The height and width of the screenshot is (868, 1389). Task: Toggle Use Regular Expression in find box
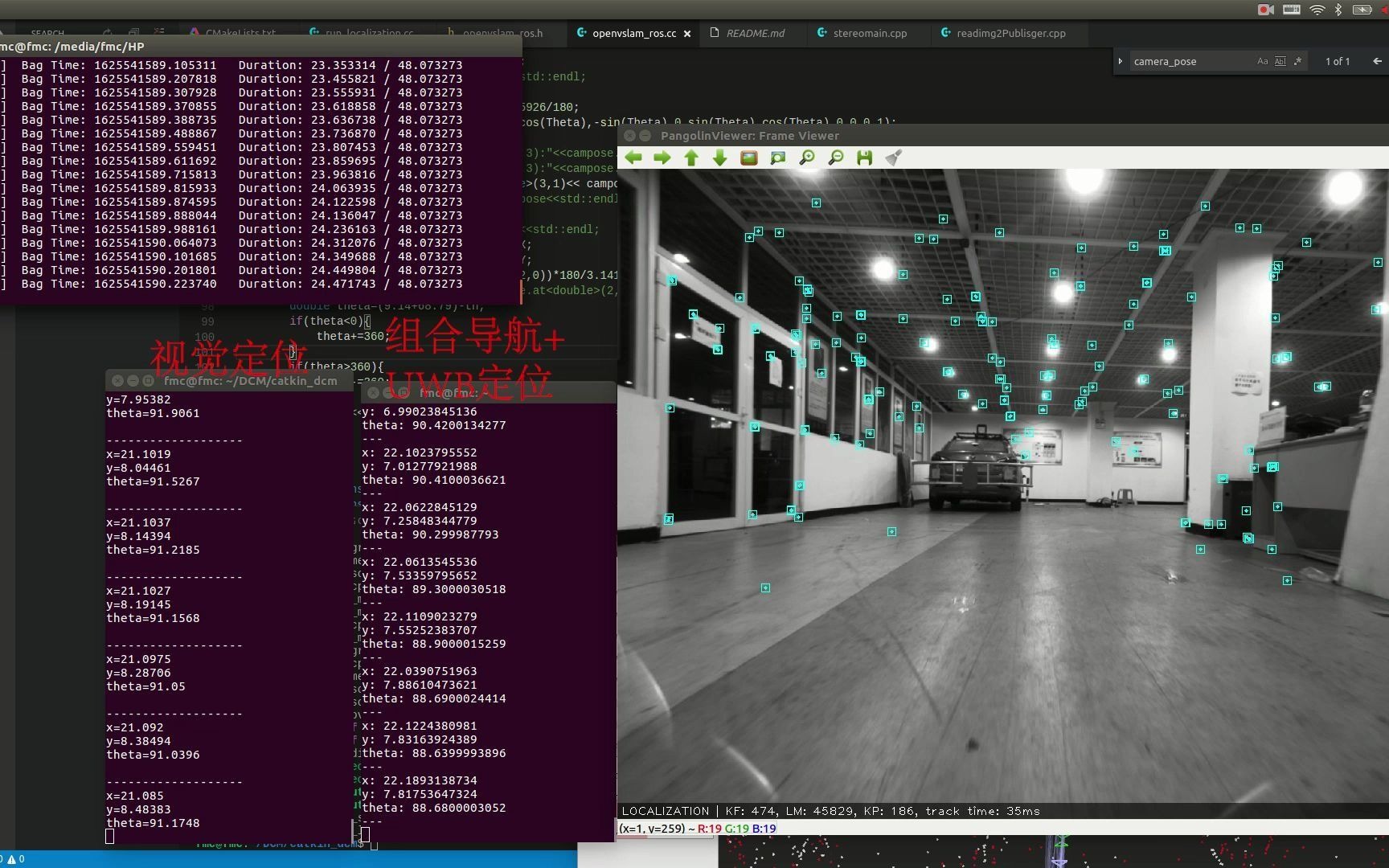pos(1297,61)
